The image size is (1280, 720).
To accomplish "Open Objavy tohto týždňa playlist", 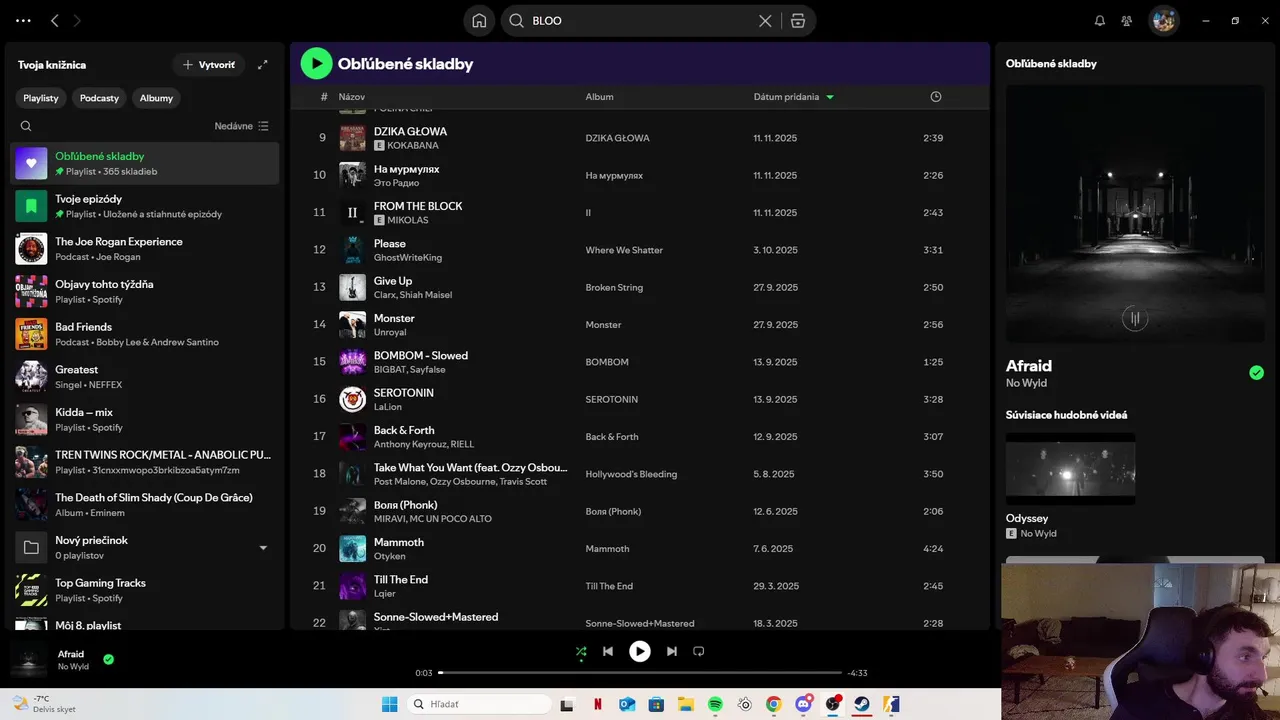I will click(145, 291).
